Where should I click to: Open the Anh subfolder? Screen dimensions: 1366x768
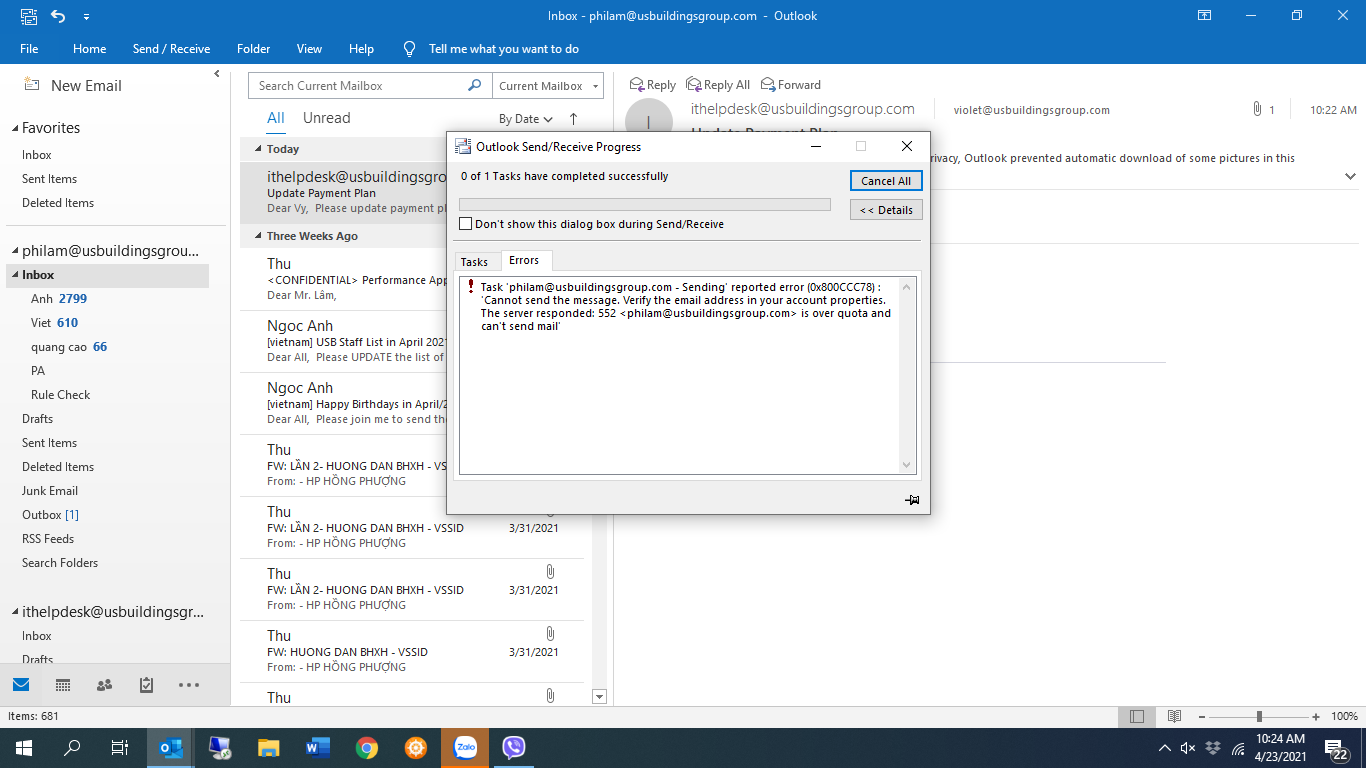coord(59,299)
